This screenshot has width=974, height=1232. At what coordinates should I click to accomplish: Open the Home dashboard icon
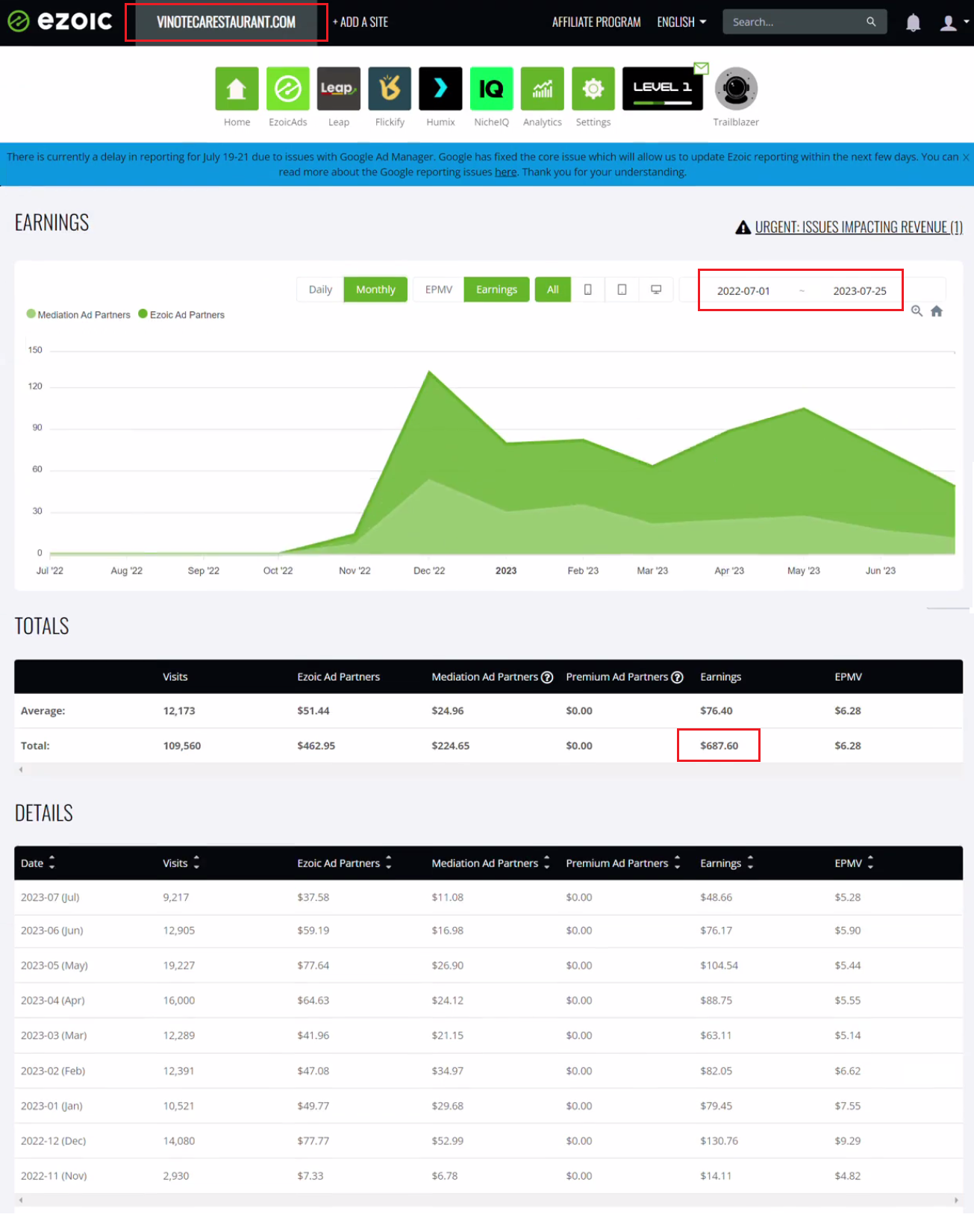pyautogui.click(x=237, y=88)
